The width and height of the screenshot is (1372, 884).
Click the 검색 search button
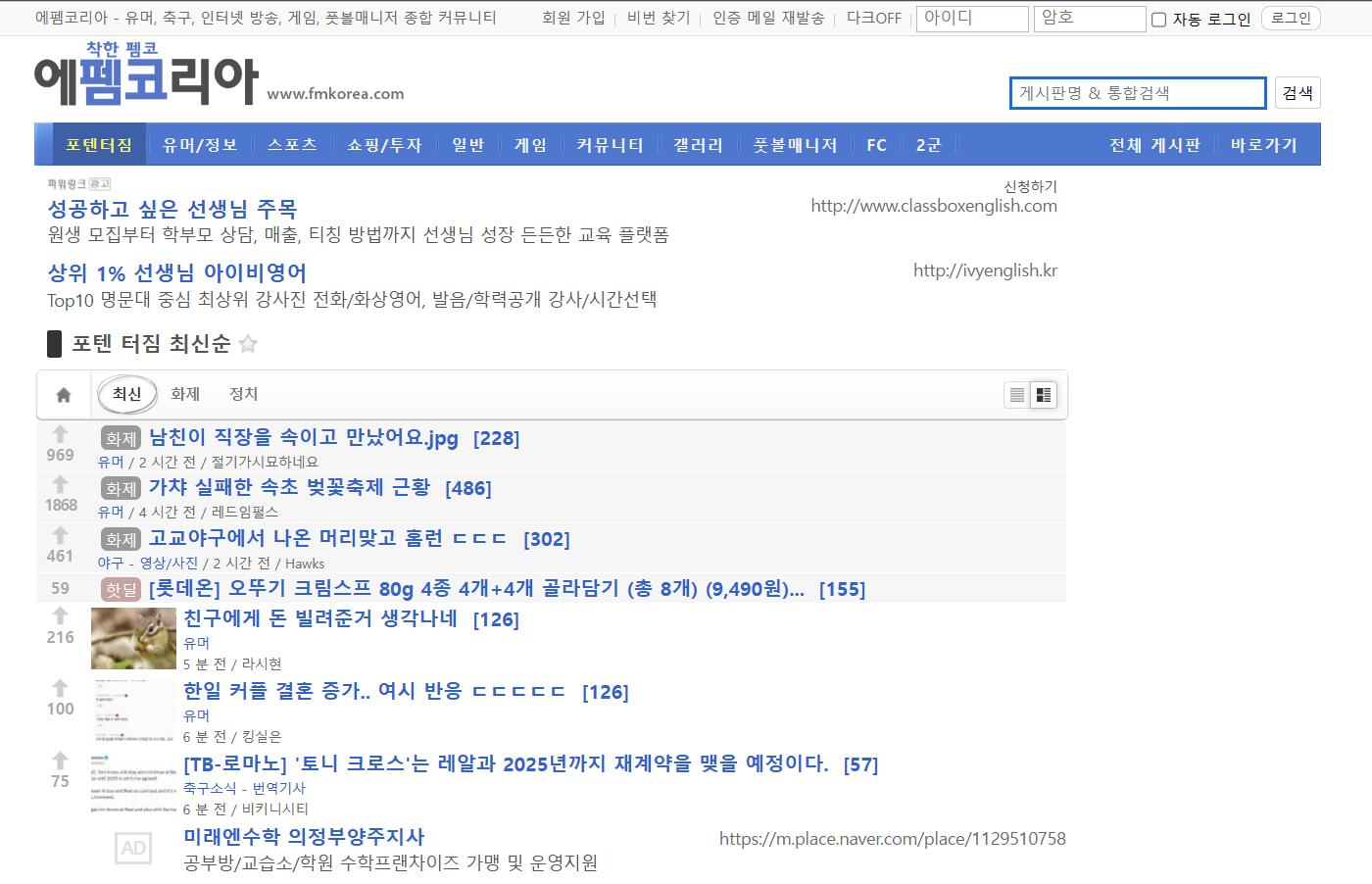pyautogui.click(x=1298, y=93)
